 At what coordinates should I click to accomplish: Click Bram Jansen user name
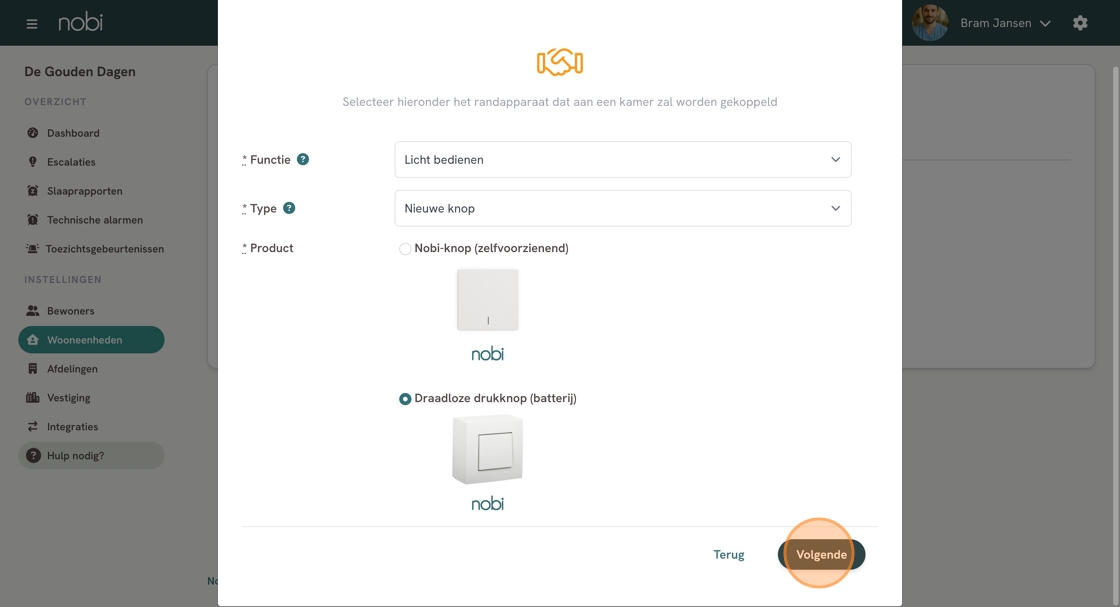(995, 23)
